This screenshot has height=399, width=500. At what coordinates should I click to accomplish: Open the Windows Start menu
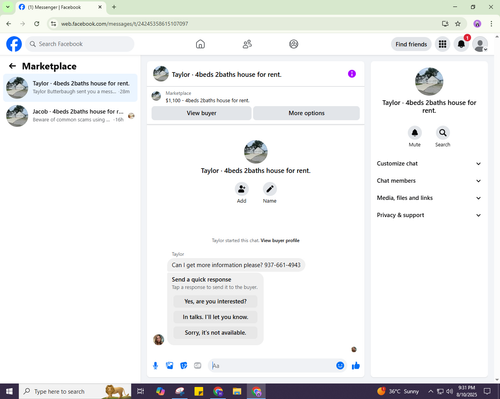(x=9, y=391)
